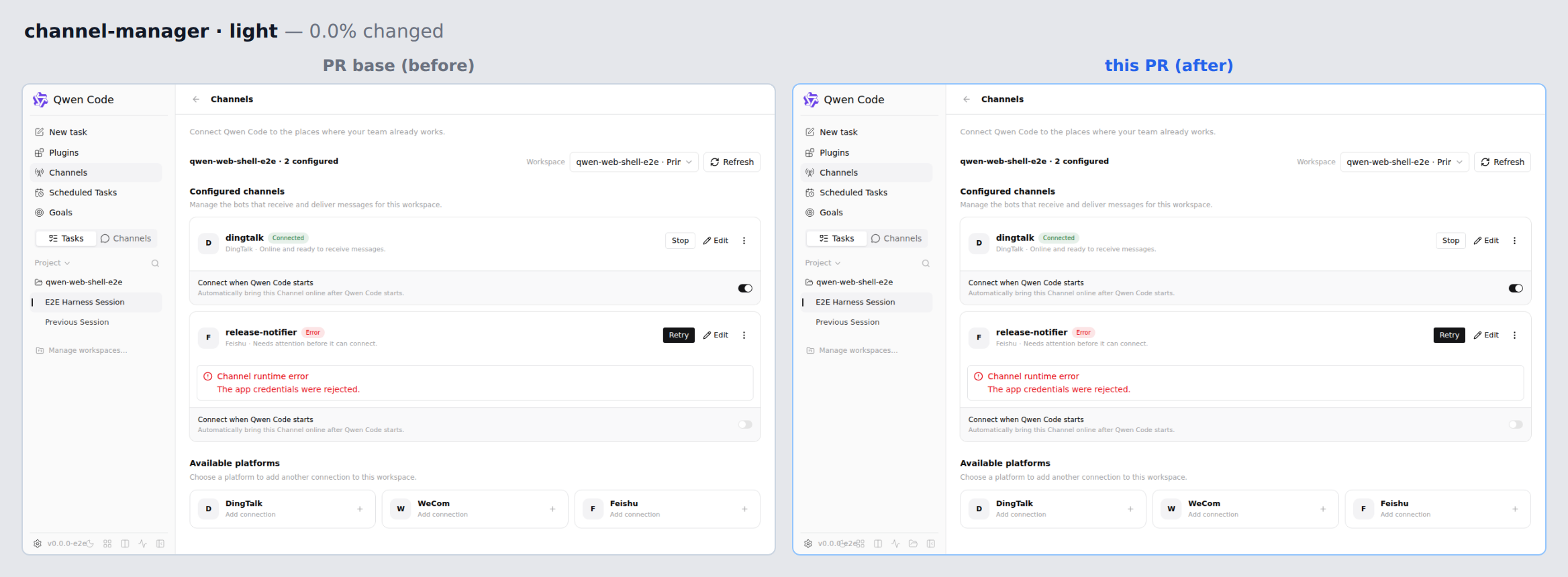Click the settings gear in the before panel footer

coord(38,543)
